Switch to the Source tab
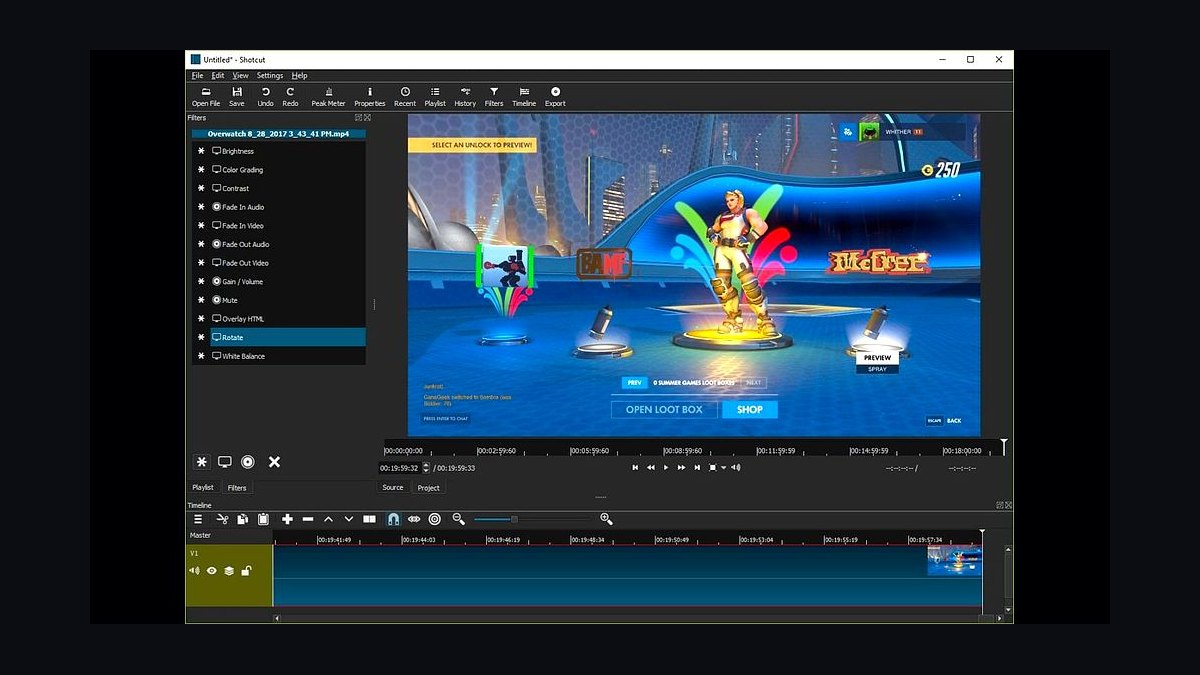Image resolution: width=1200 pixels, height=675 pixels. pyautogui.click(x=393, y=488)
